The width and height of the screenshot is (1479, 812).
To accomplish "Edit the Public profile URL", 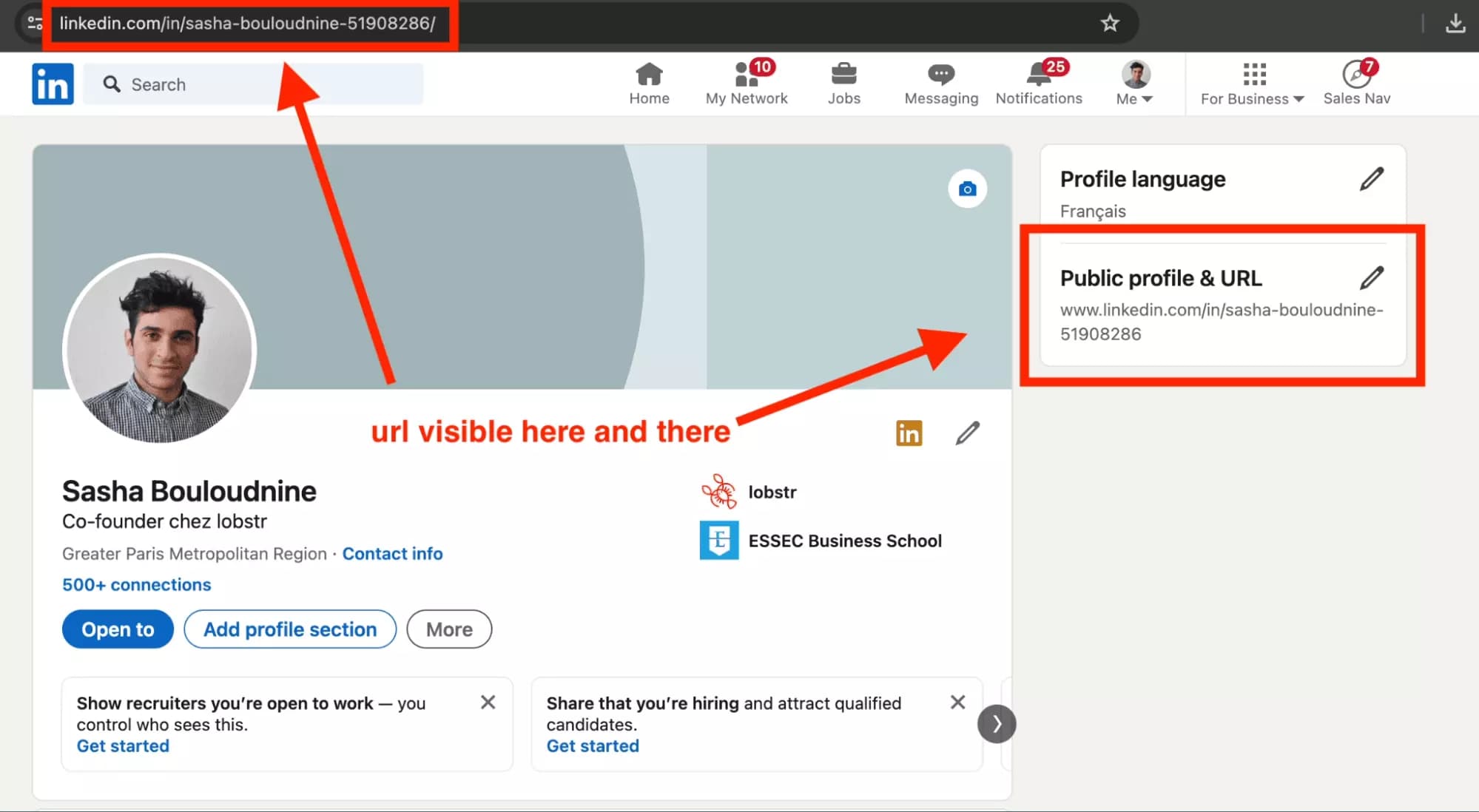I will point(1372,277).
